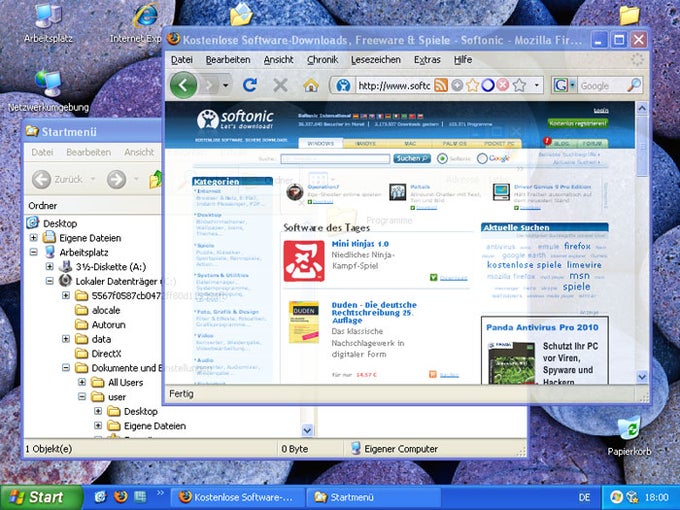Image resolution: width=680 pixels, height=510 pixels.
Task: Click the green Kostenlos registrieren button
Action: pyautogui.click(x=578, y=123)
